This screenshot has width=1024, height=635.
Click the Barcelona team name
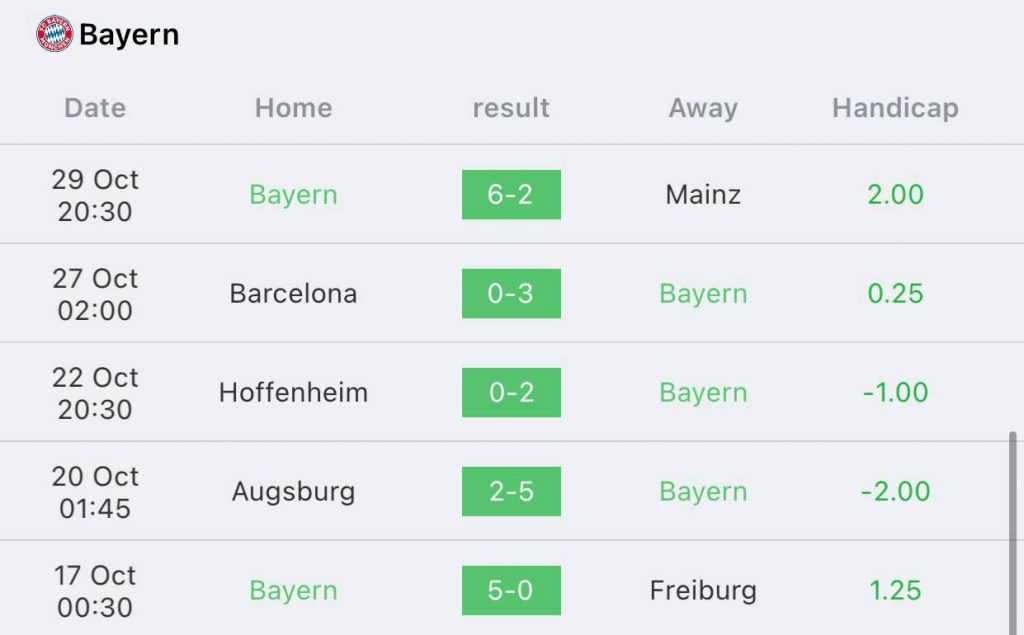(x=293, y=293)
